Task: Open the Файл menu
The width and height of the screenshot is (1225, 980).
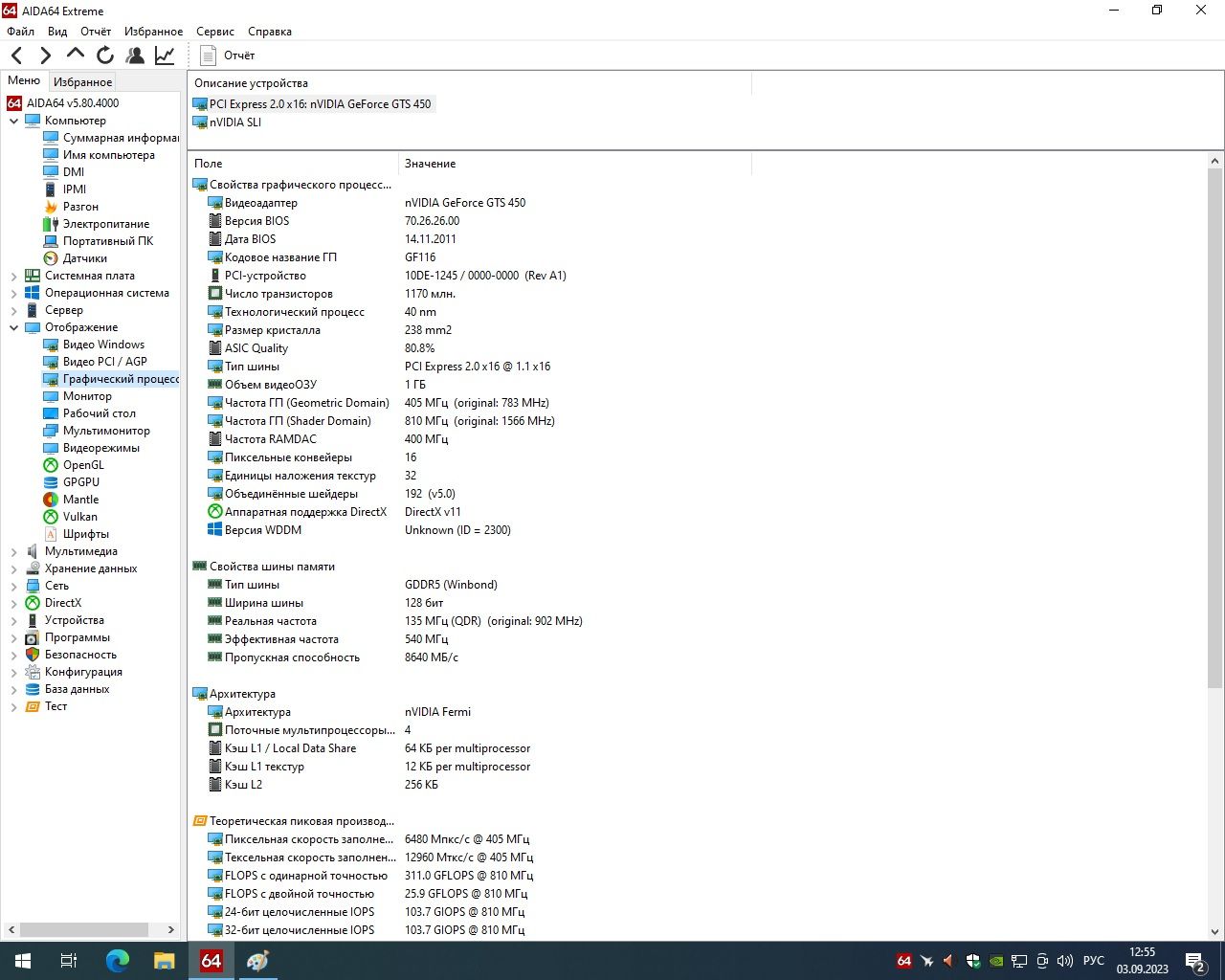Action: (x=20, y=32)
